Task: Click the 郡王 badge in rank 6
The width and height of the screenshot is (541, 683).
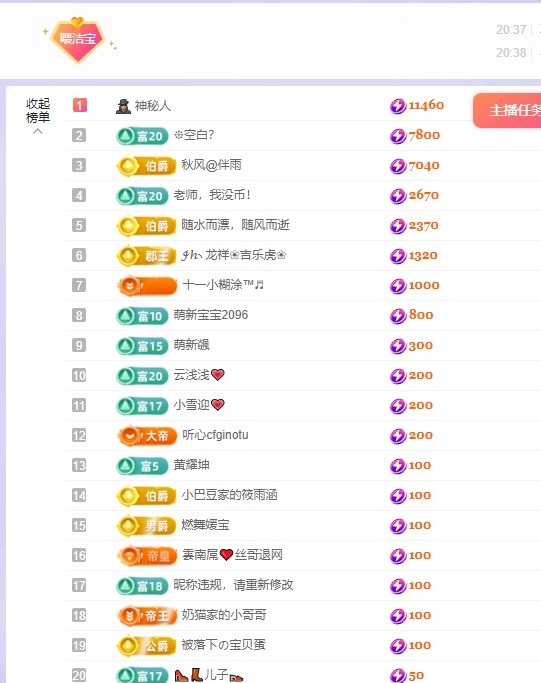Action: tap(146, 256)
